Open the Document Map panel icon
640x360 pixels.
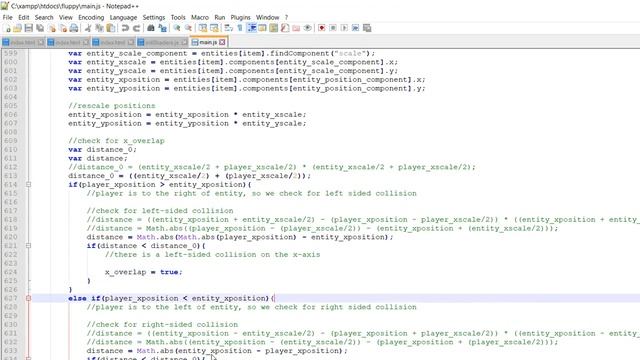[274, 28]
